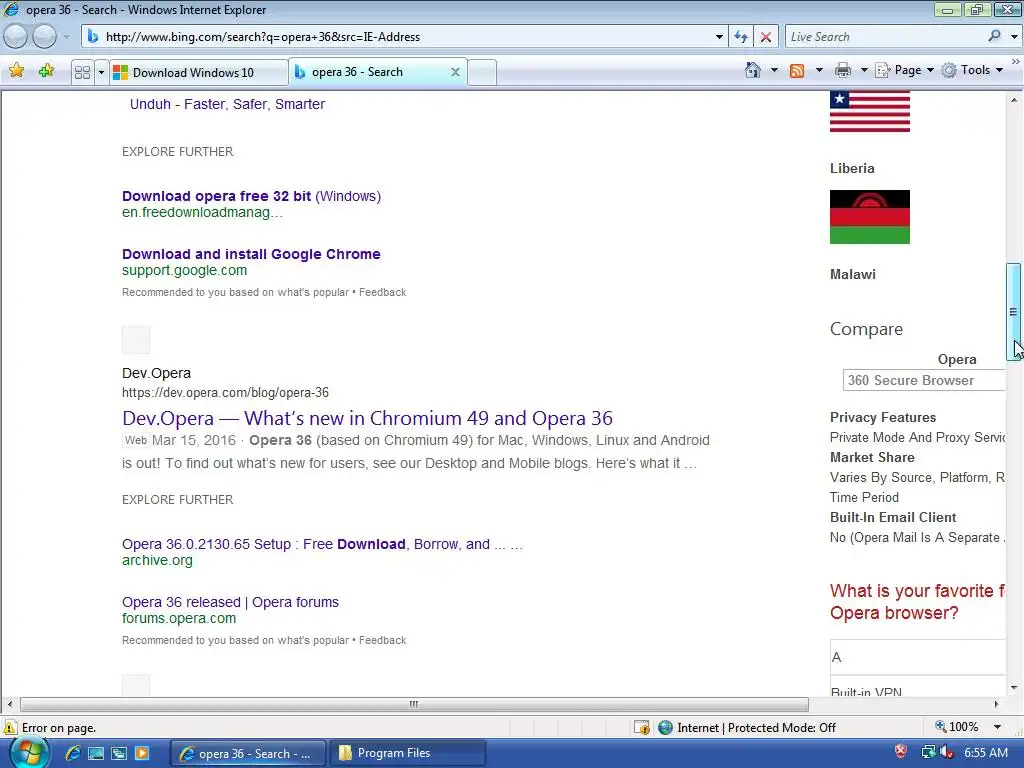Expand the Print options dropdown arrow
This screenshot has height=768, width=1024.
click(863, 70)
